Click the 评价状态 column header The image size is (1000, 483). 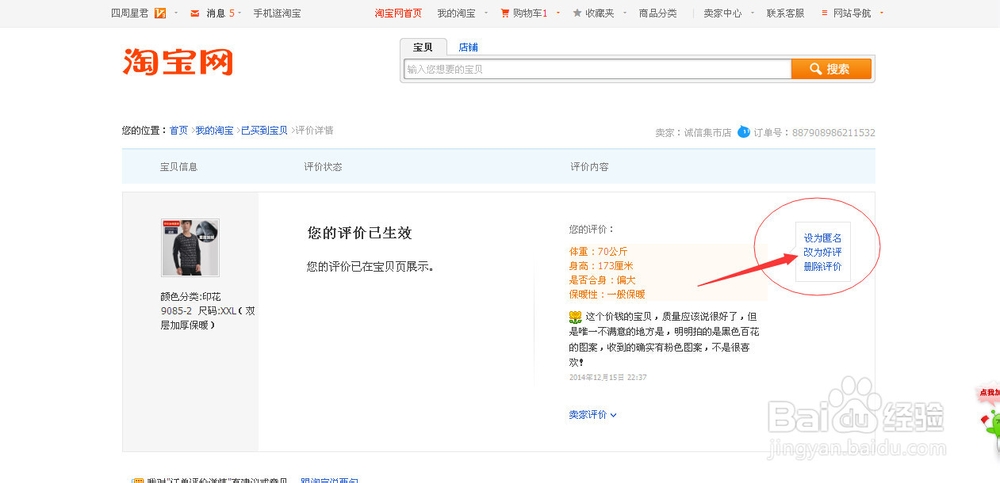pos(323,167)
